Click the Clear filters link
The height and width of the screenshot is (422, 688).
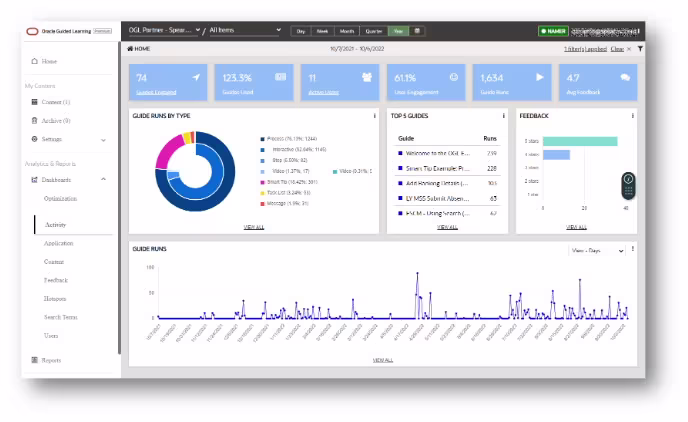(617, 48)
